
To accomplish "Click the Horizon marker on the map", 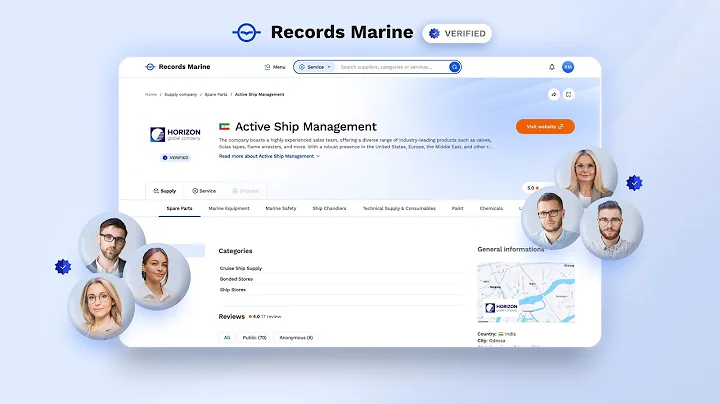I will coord(502,308).
